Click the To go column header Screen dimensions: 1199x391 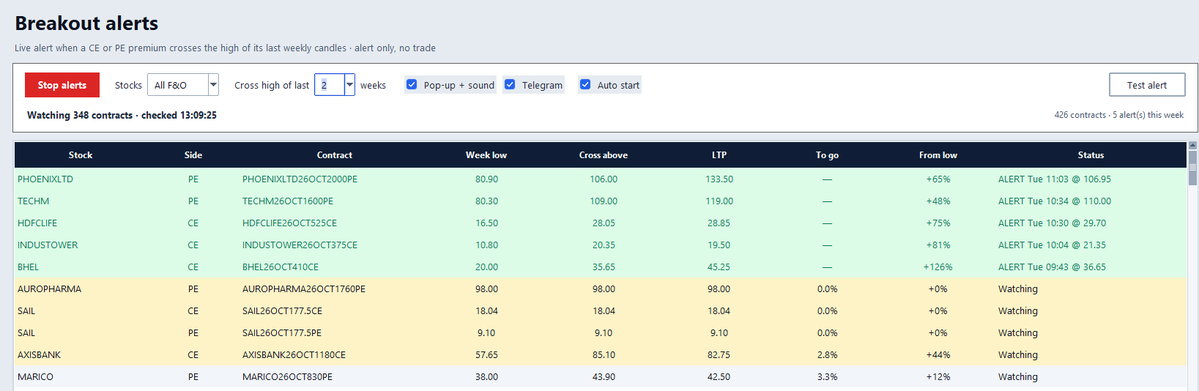[x=827, y=155]
